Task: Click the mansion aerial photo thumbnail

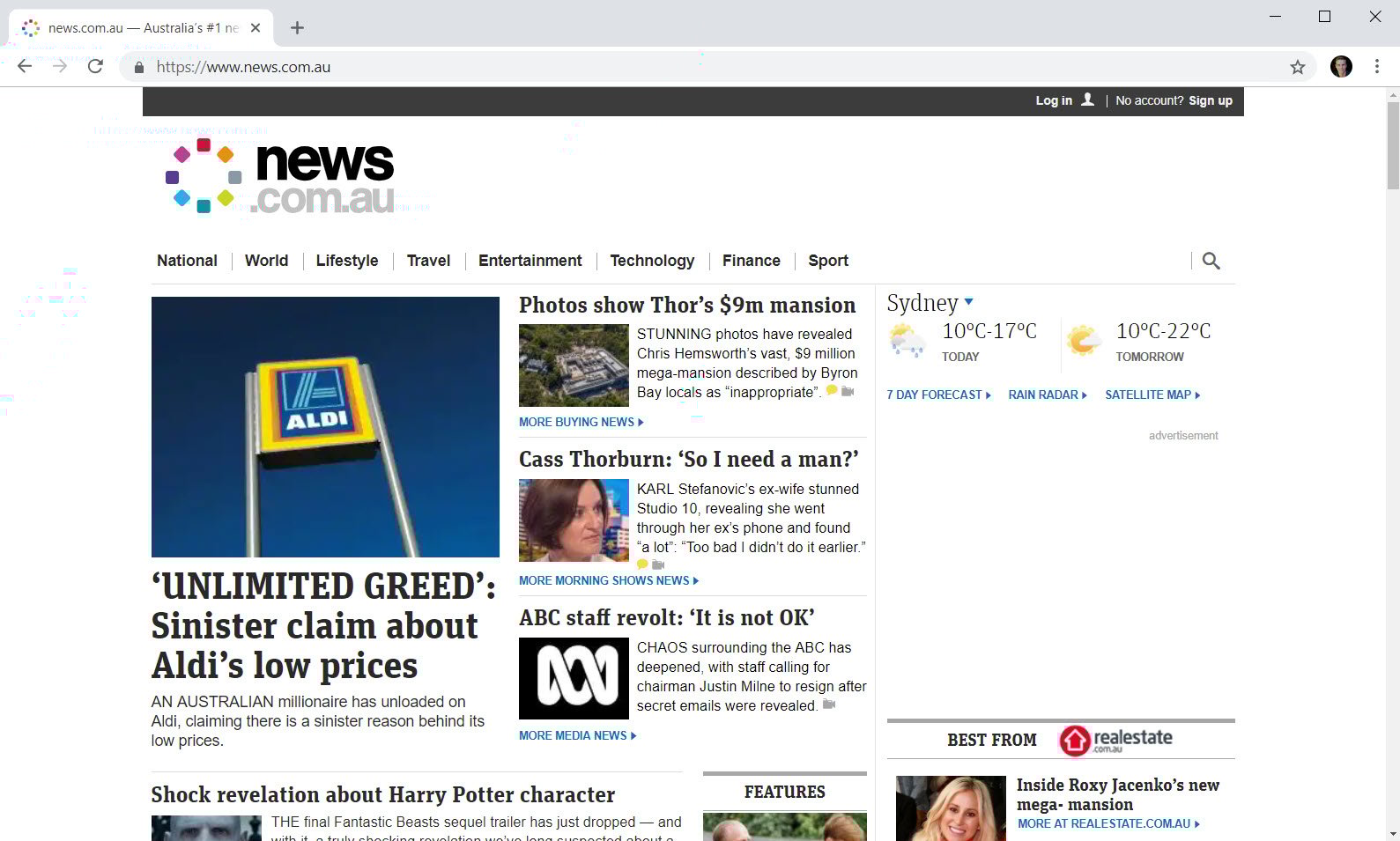Action: click(x=574, y=365)
